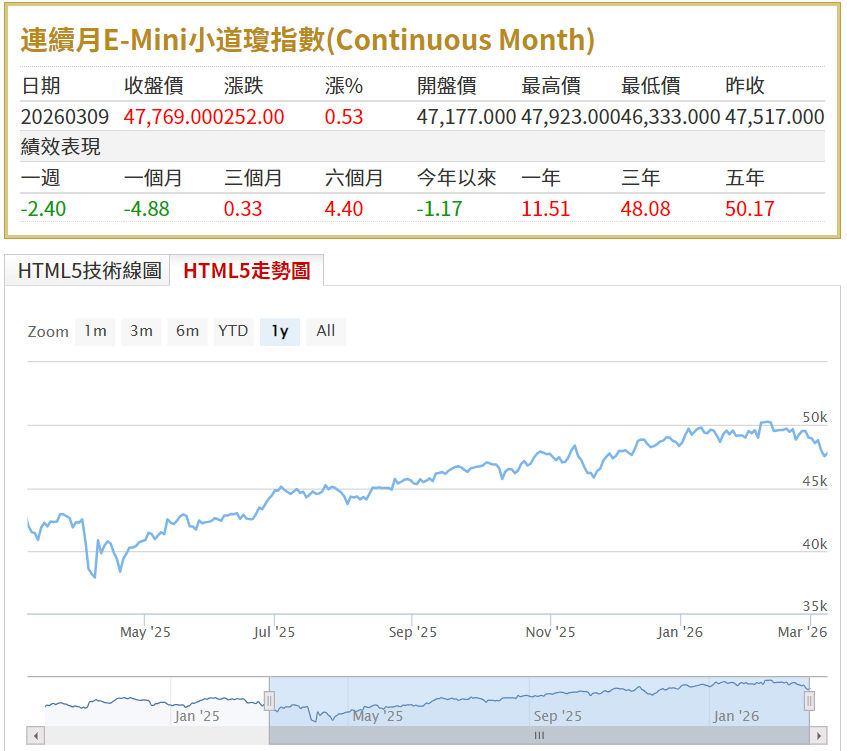847x751 pixels.
Task: Set chart zoom to 1m
Action: (95, 331)
